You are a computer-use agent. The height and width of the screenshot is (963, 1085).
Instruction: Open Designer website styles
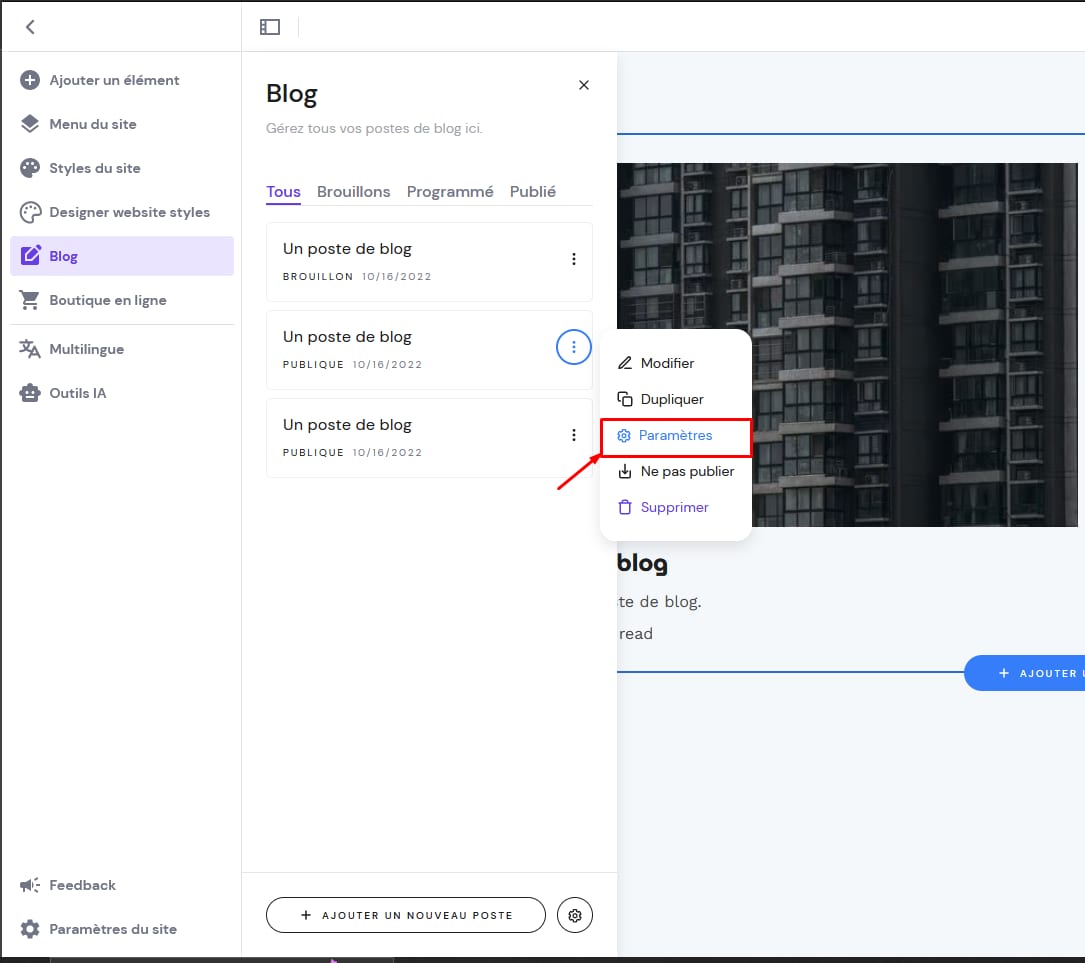point(129,212)
